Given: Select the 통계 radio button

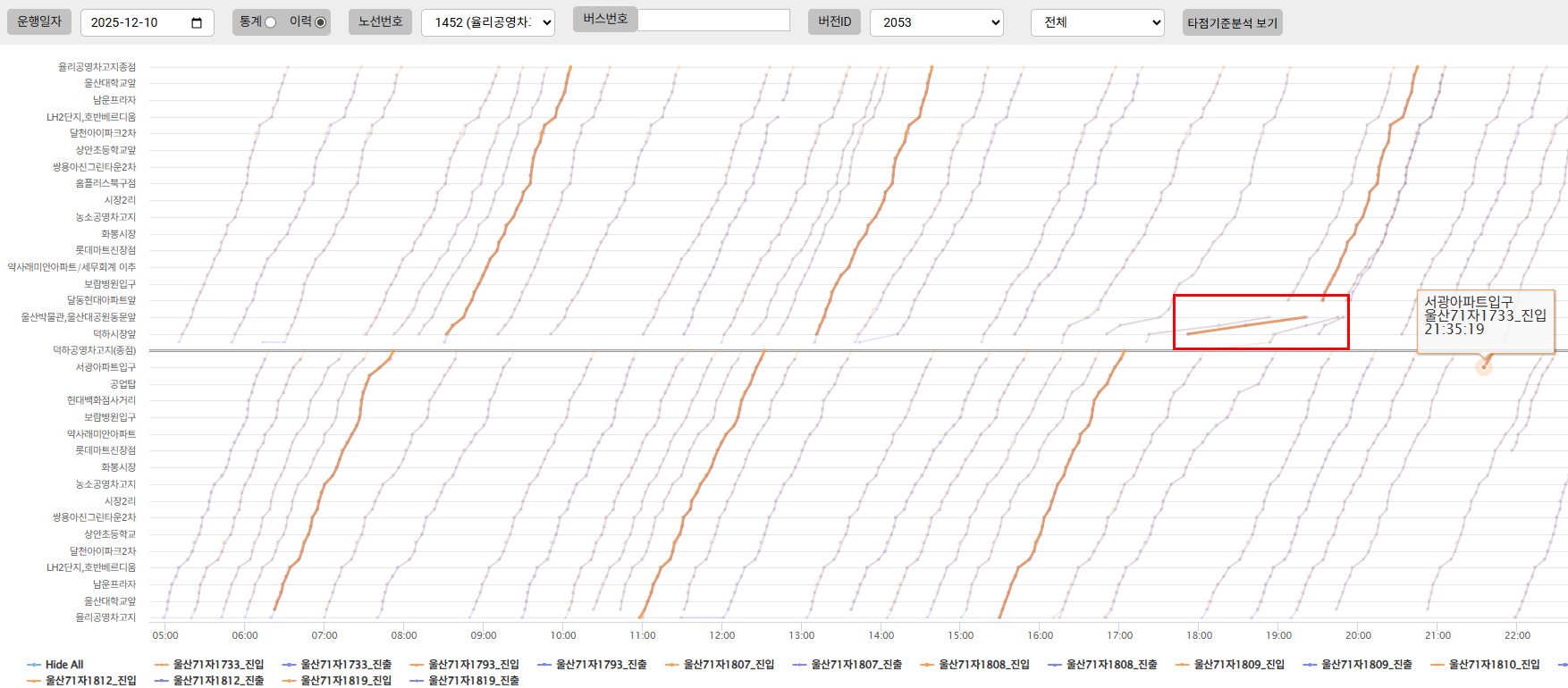Looking at the screenshot, I should (270, 22).
